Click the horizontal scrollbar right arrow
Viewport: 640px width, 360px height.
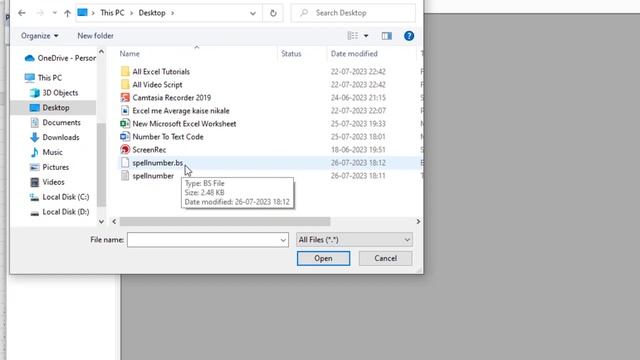[x=418, y=222]
